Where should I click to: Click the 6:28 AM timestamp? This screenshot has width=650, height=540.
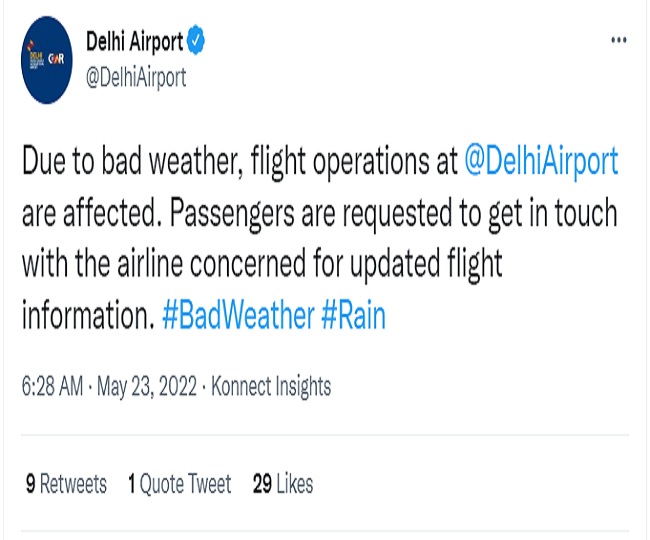coord(52,386)
